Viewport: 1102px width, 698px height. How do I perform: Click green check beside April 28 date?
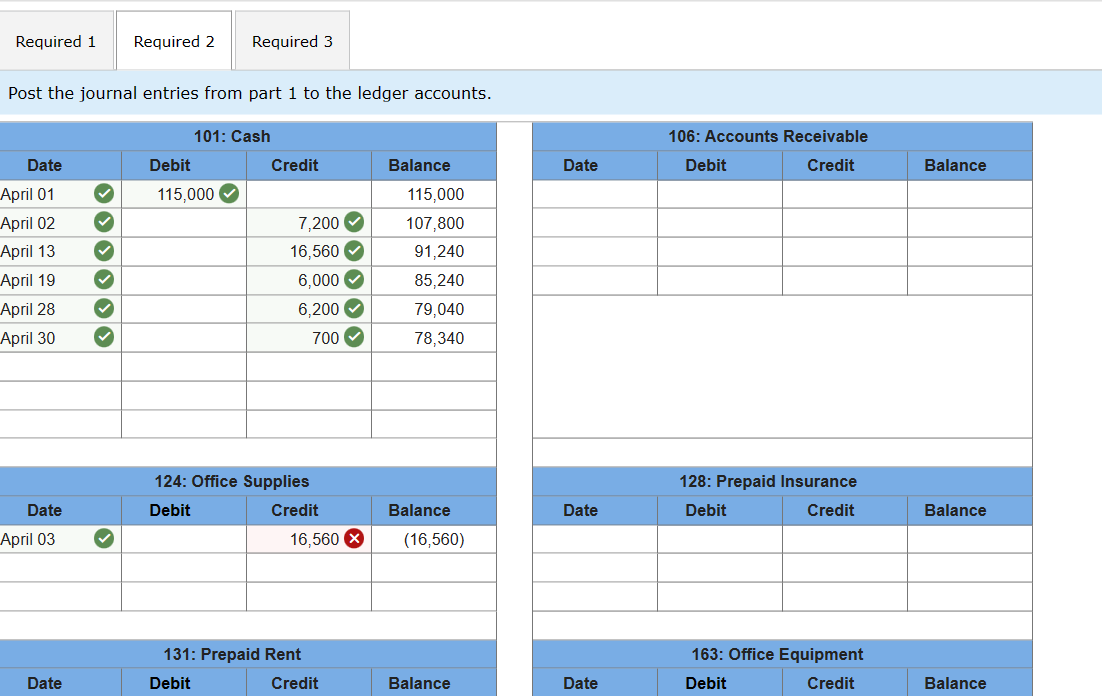click(104, 309)
